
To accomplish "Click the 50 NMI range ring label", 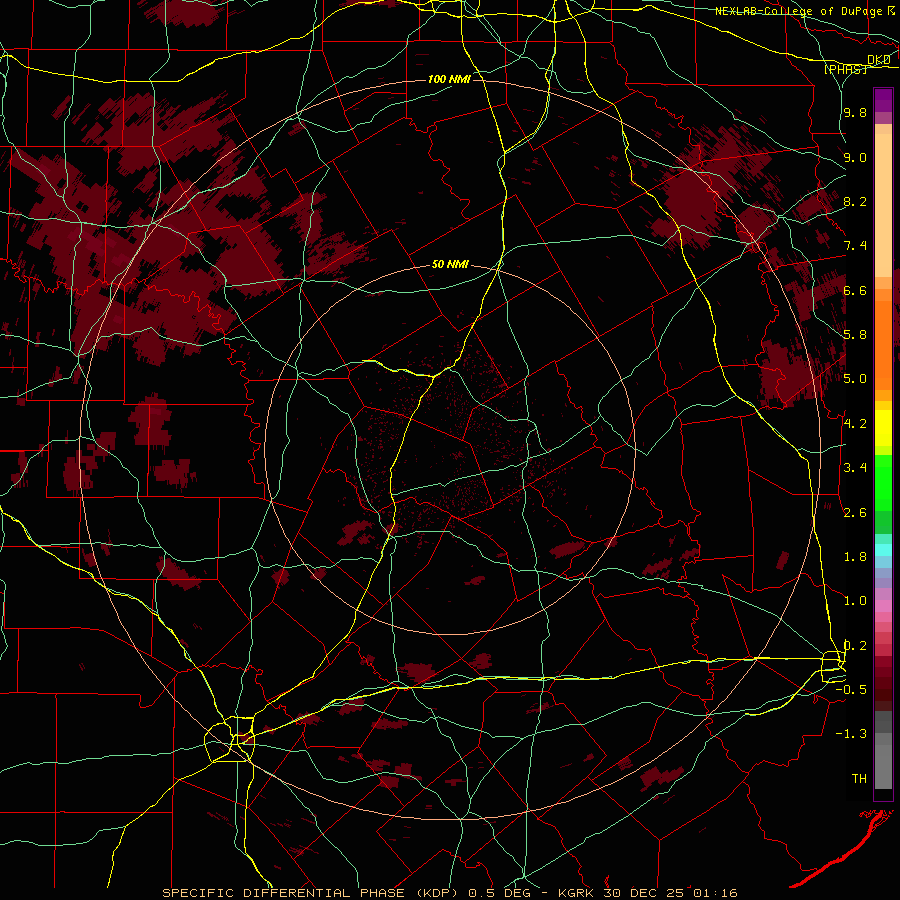I will pyautogui.click(x=450, y=265).
